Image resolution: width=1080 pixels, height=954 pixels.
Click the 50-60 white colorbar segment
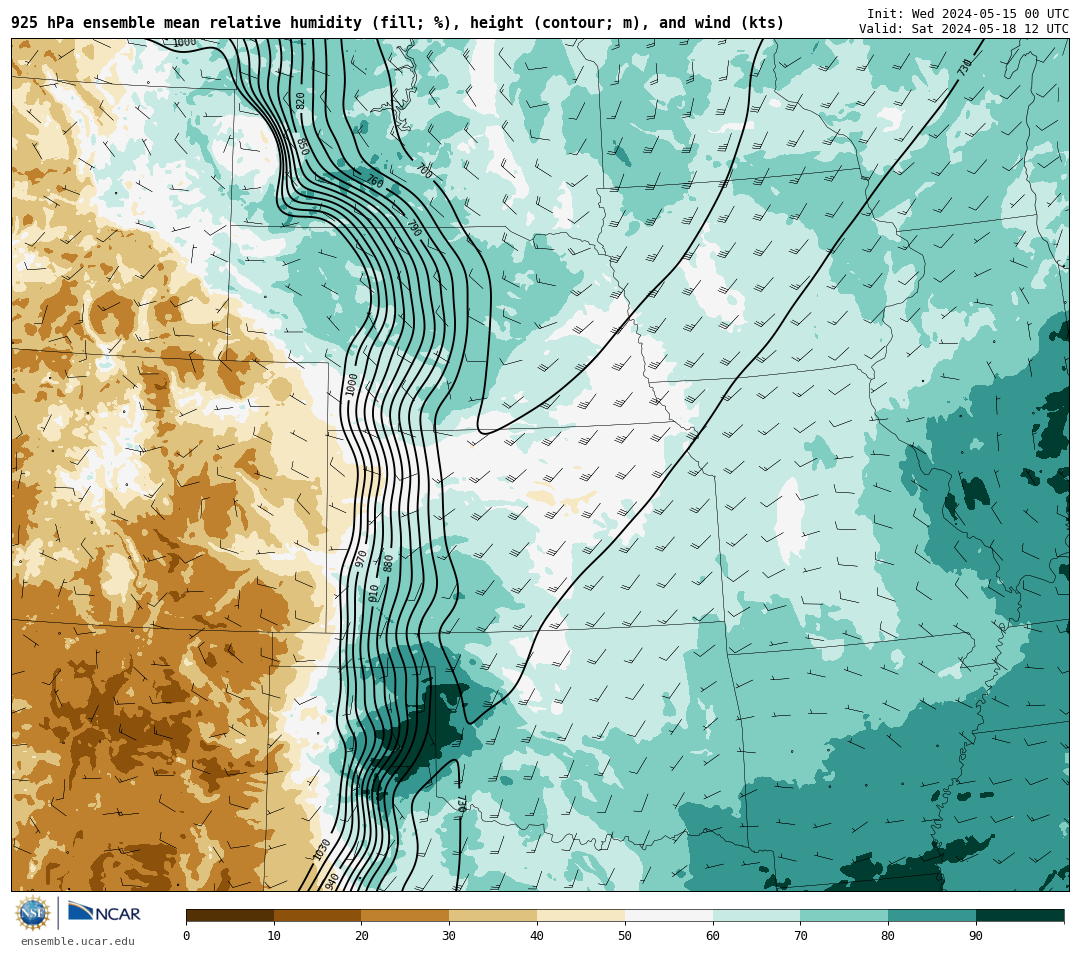[669, 915]
